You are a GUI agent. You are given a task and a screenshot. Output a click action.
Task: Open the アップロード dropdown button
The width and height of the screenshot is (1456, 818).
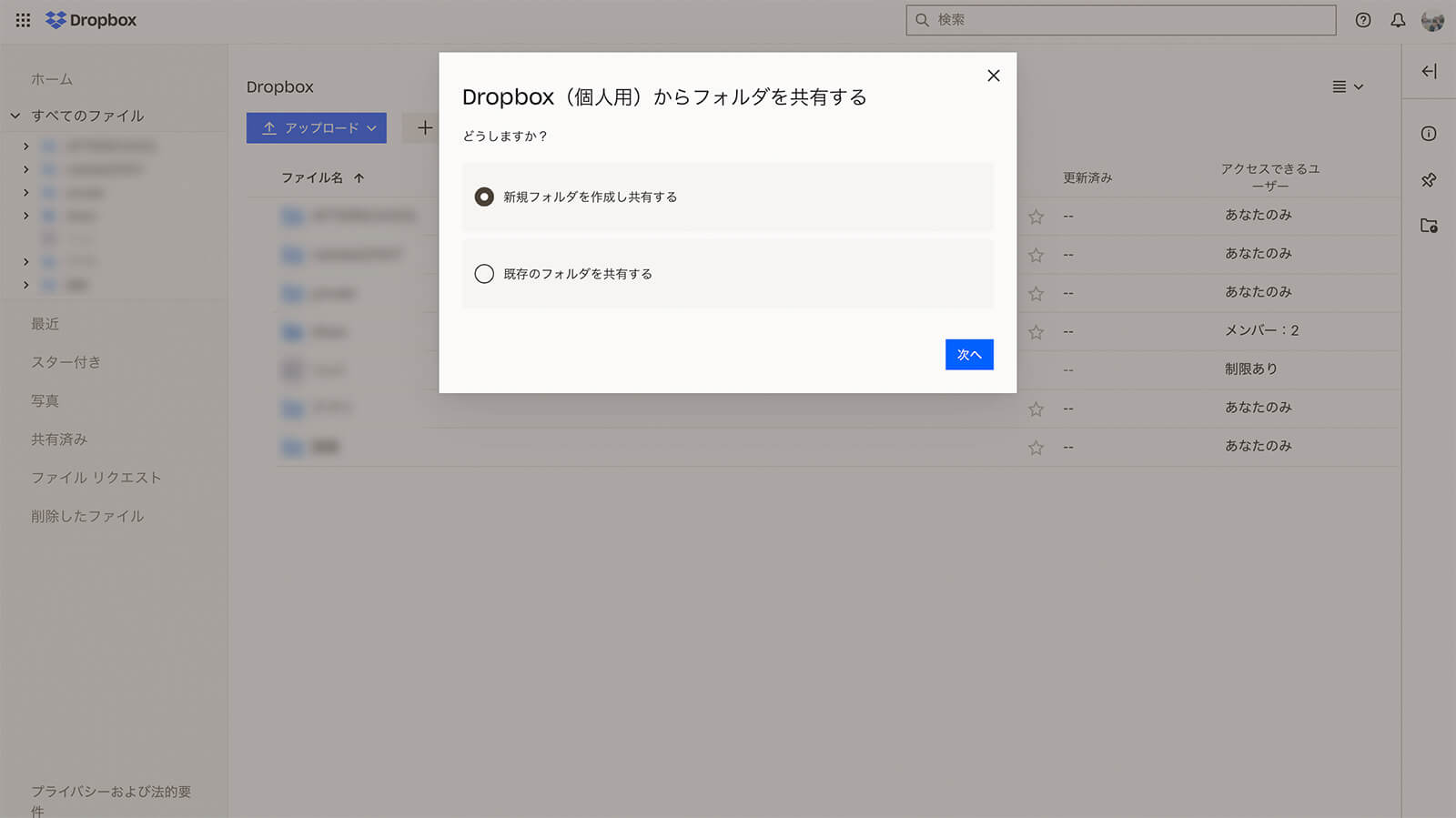(317, 128)
